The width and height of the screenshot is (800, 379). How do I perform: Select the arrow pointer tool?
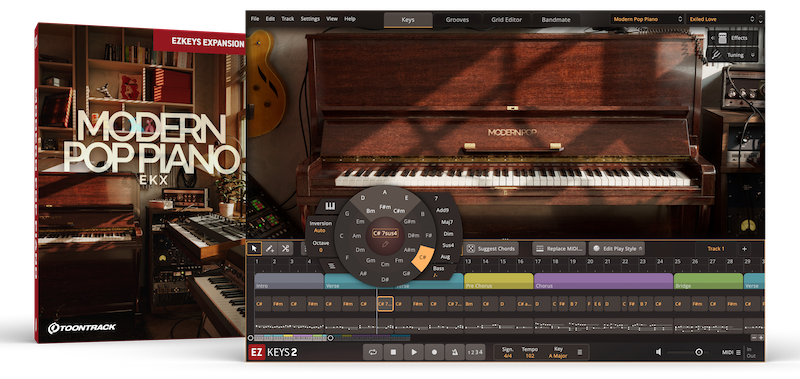click(x=254, y=248)
